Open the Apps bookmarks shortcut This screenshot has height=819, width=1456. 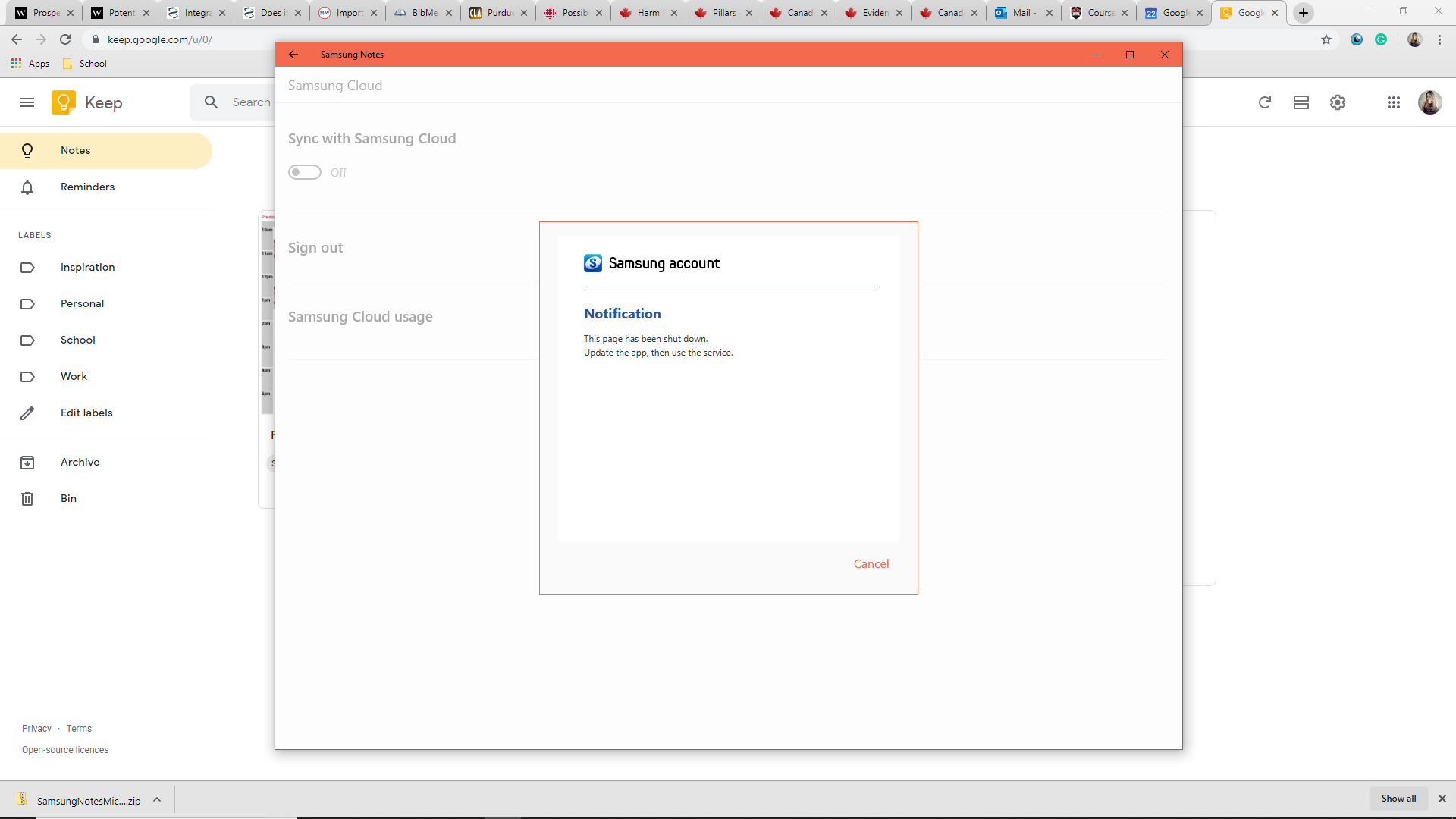pyautogui.click(x=30, y=64)
